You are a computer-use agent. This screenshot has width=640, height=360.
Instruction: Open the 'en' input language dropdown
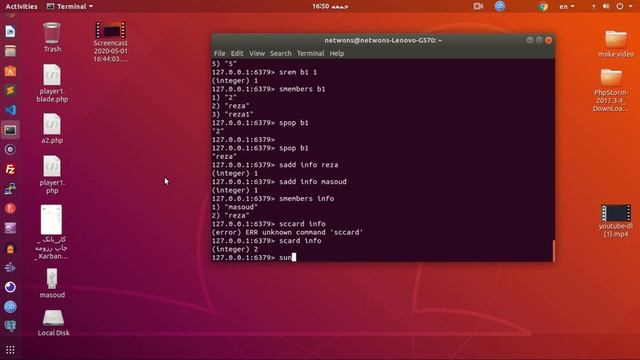click(x=567, y=7)
